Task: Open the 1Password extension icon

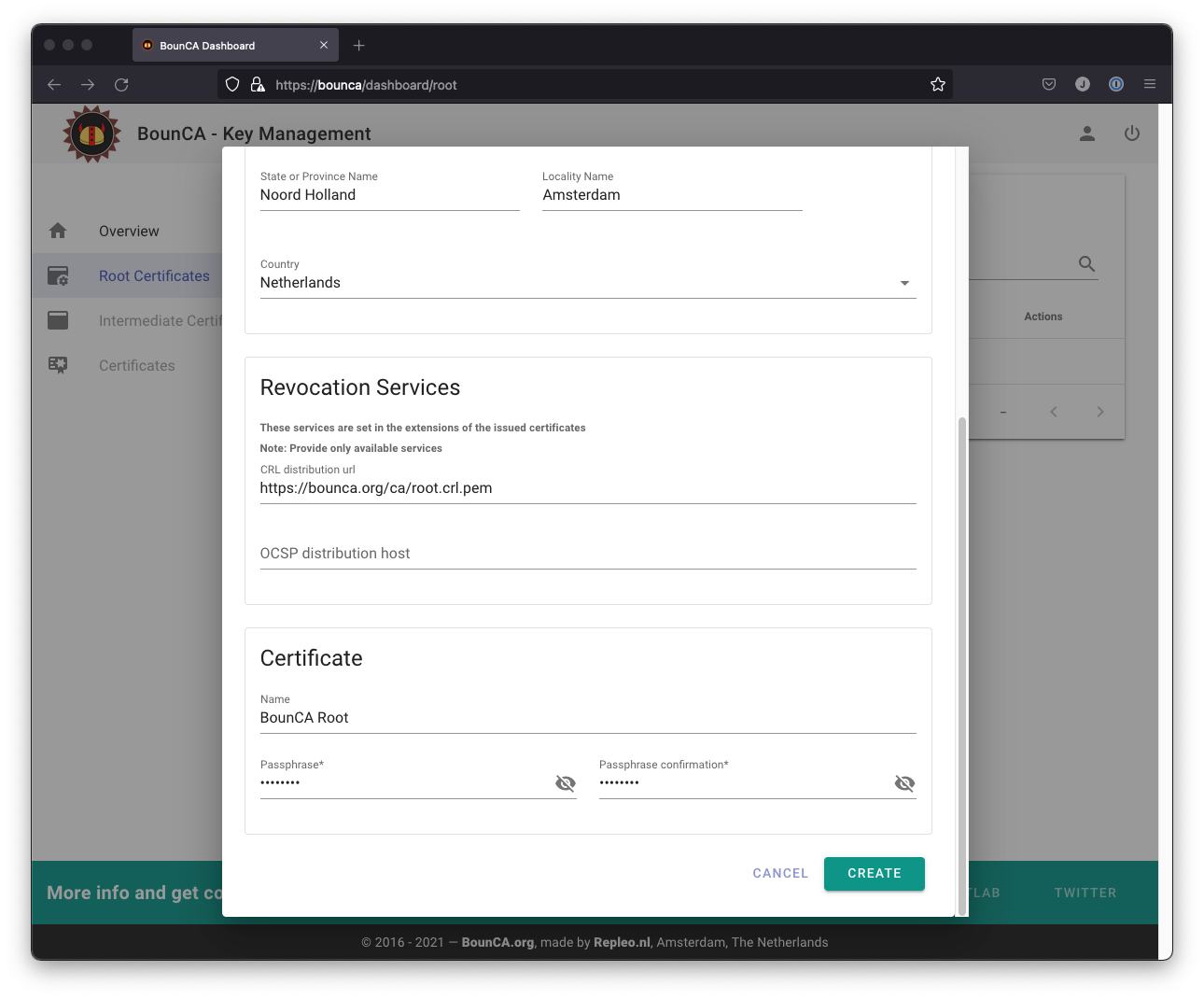Action: coord(1116,84)
